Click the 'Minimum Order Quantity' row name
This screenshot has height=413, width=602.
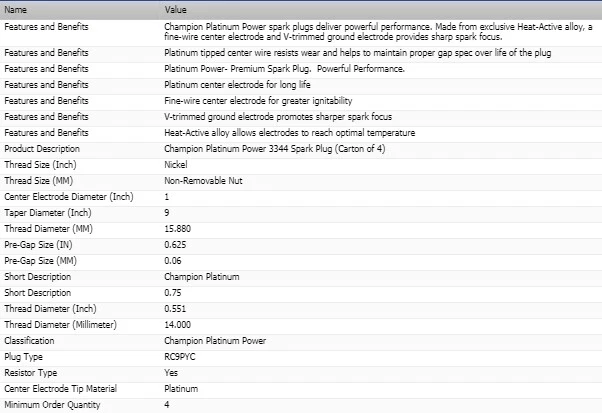pyautogui.click(x=52, y=405)
